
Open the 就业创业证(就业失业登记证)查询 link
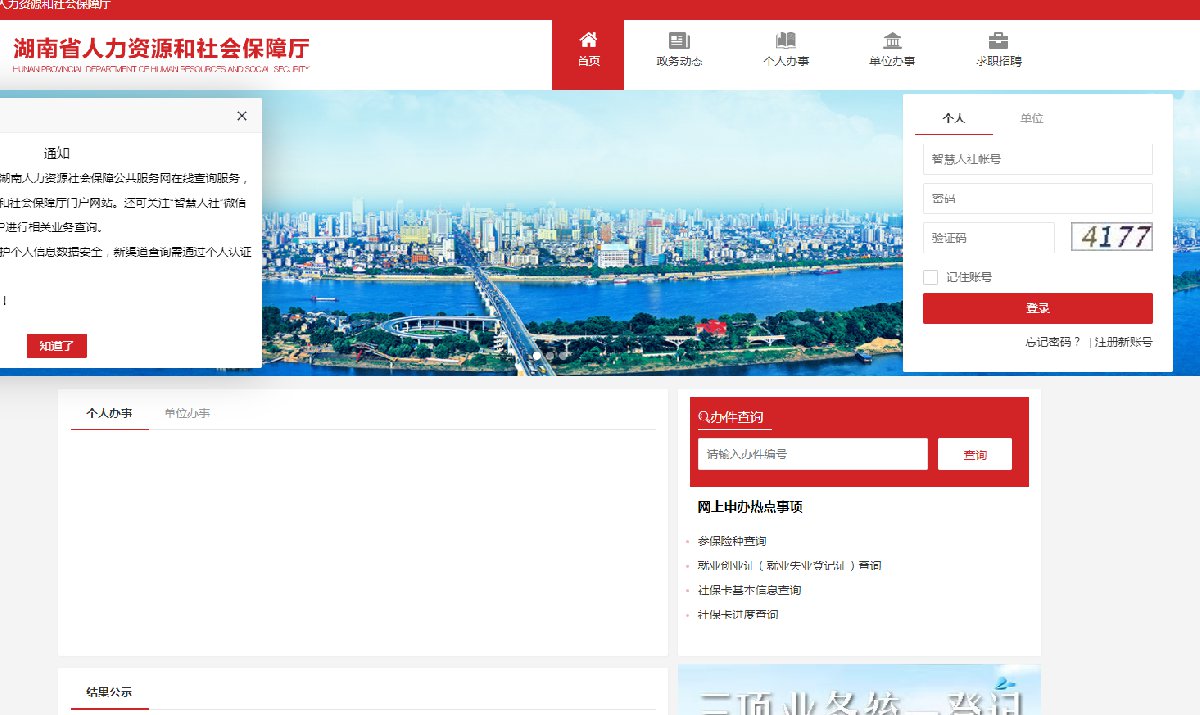coord(790,566)
